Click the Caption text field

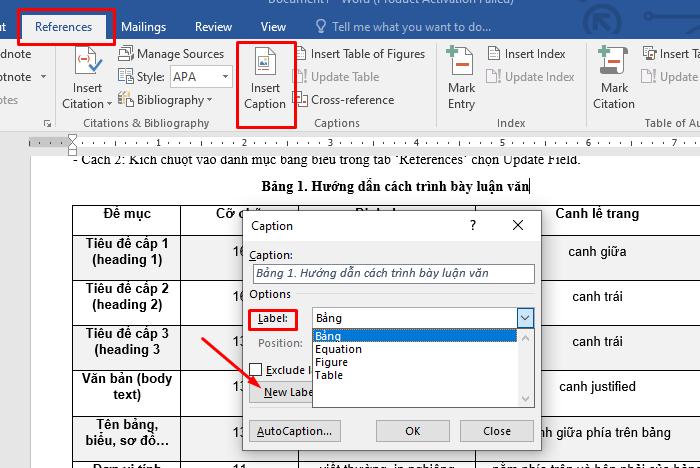click(x=392, y=273)
